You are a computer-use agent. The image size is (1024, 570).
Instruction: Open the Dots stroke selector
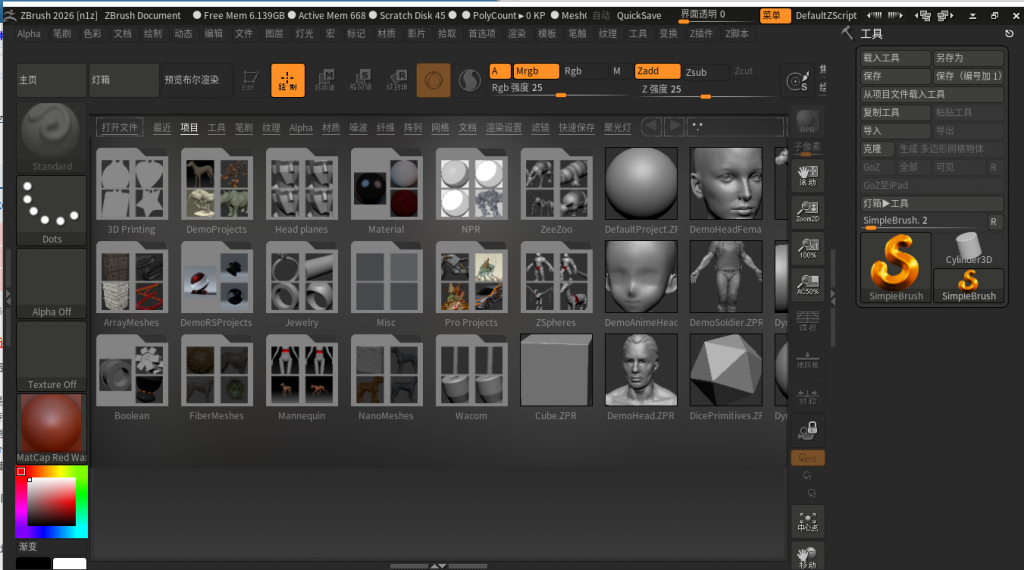[x=52, y=210]
